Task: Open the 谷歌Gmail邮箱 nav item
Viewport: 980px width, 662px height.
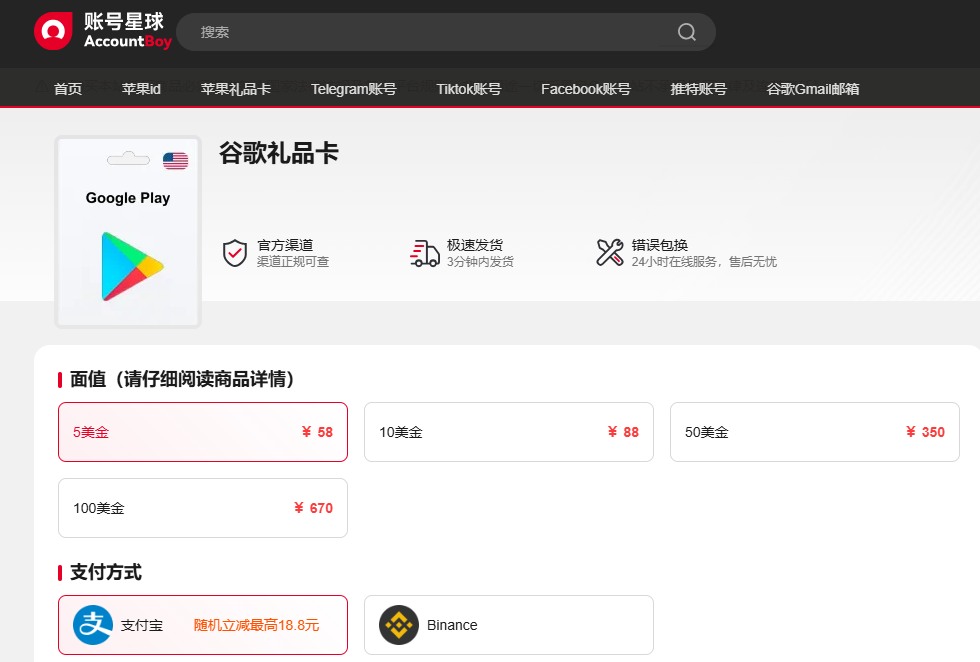Action: (812, 89)
